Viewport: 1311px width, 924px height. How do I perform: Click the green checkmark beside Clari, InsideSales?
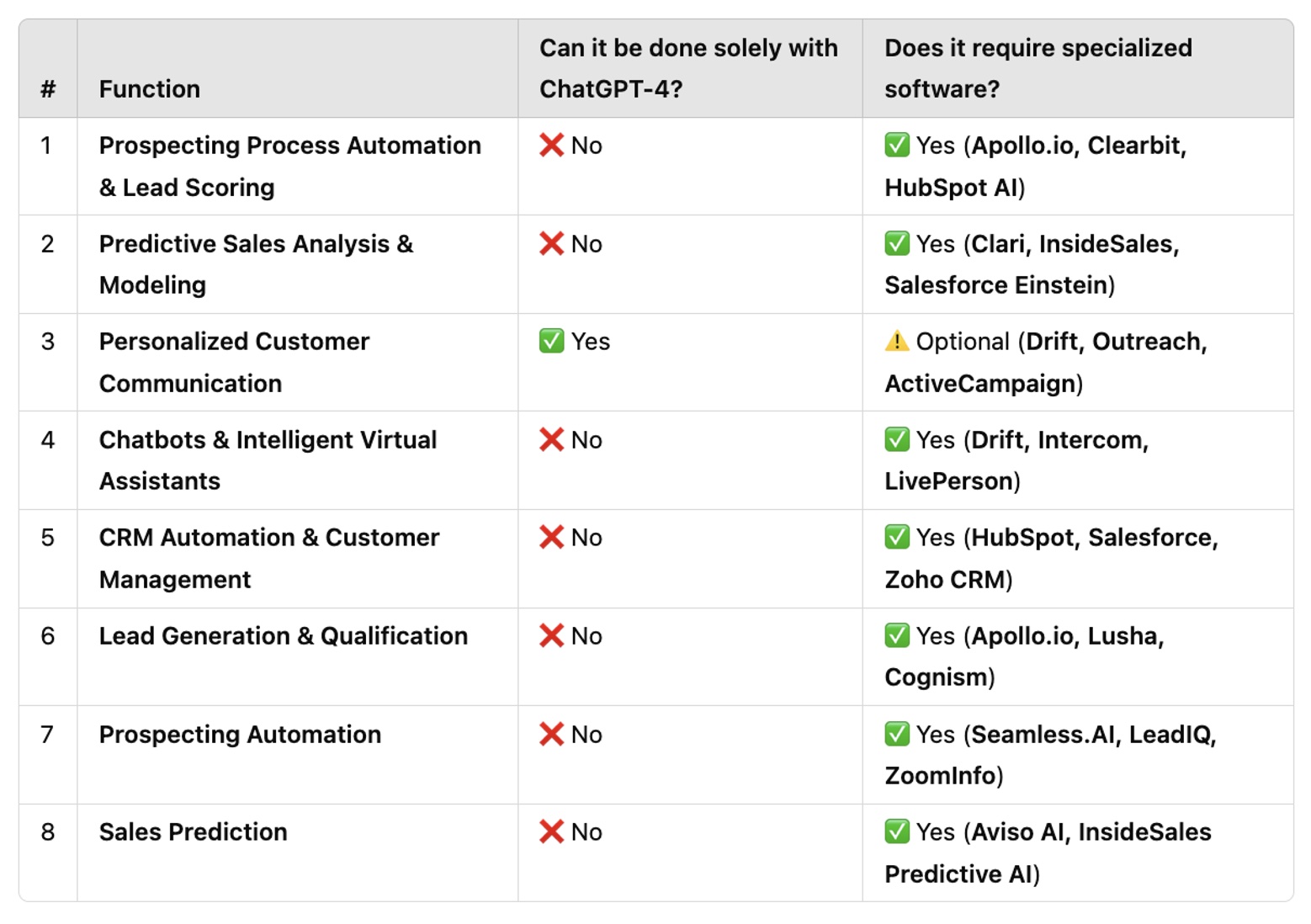(897, 244)
